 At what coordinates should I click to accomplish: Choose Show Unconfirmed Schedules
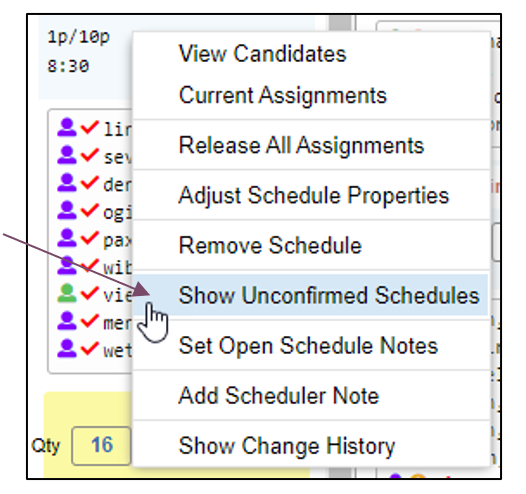point(311,295)
